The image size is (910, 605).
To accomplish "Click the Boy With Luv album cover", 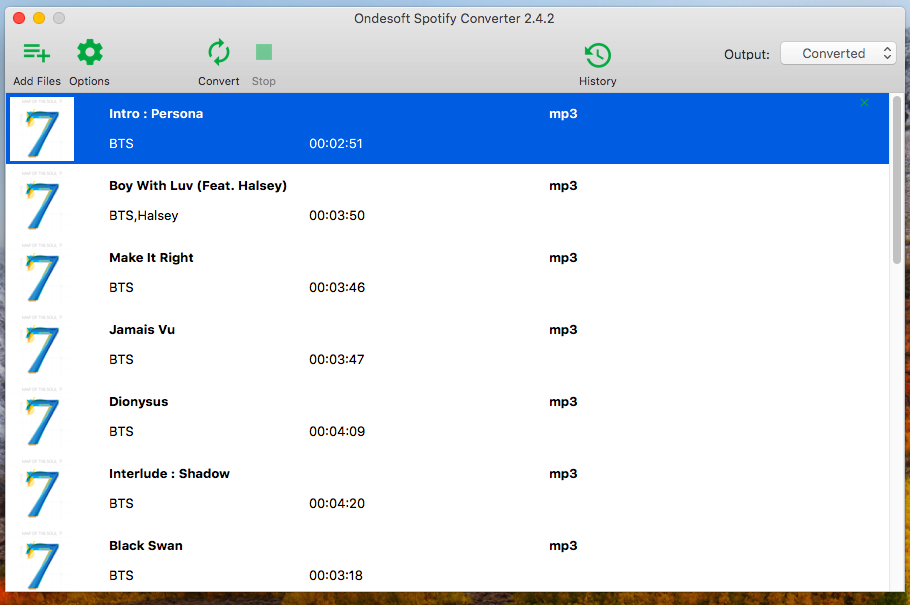I will pos(42,201).
